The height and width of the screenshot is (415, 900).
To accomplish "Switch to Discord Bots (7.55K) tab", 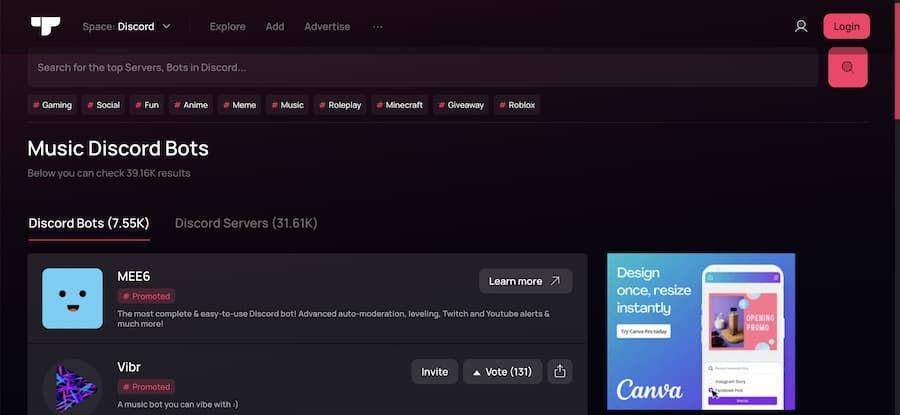I will (89, 223).
